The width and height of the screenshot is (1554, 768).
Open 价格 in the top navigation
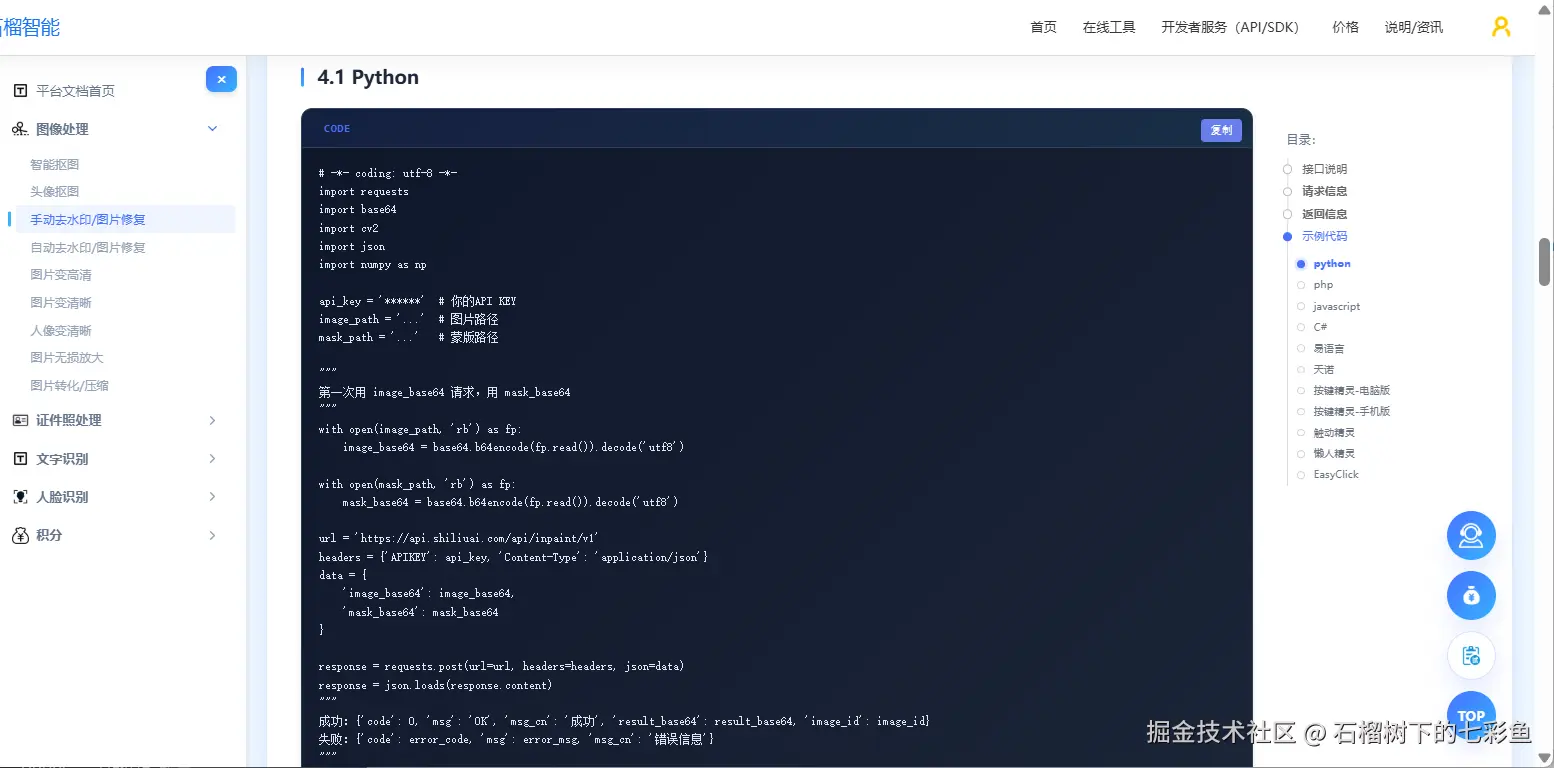[1345, 27]
